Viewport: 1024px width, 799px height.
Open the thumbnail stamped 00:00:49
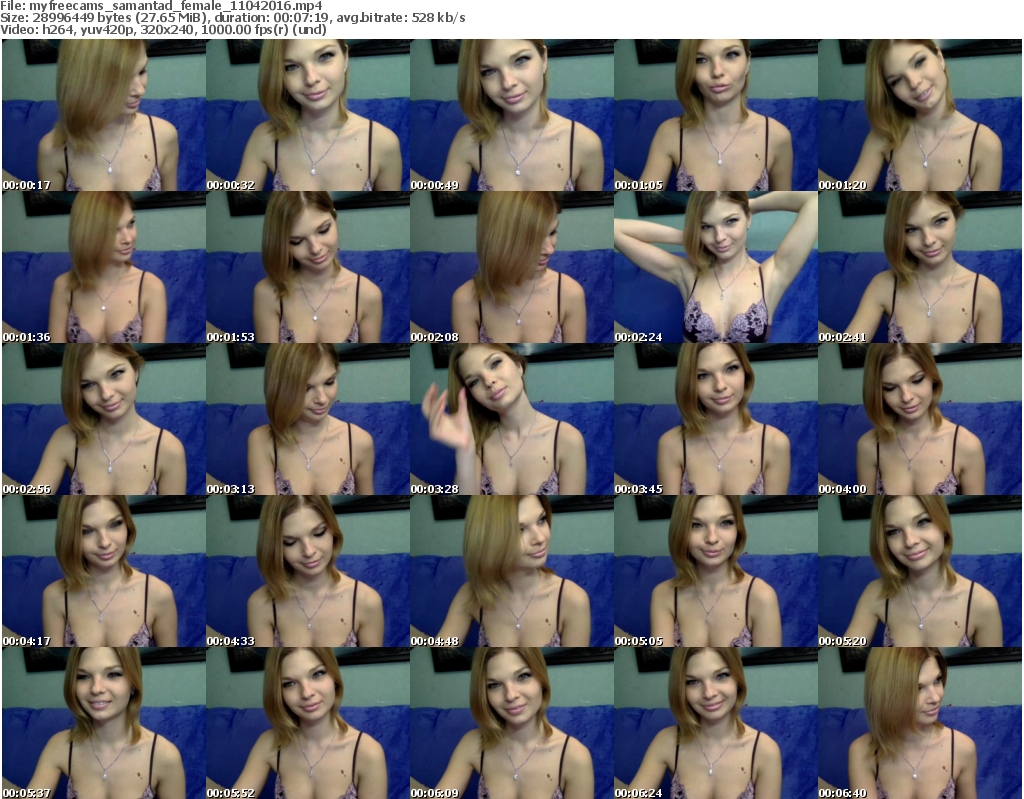511,115
